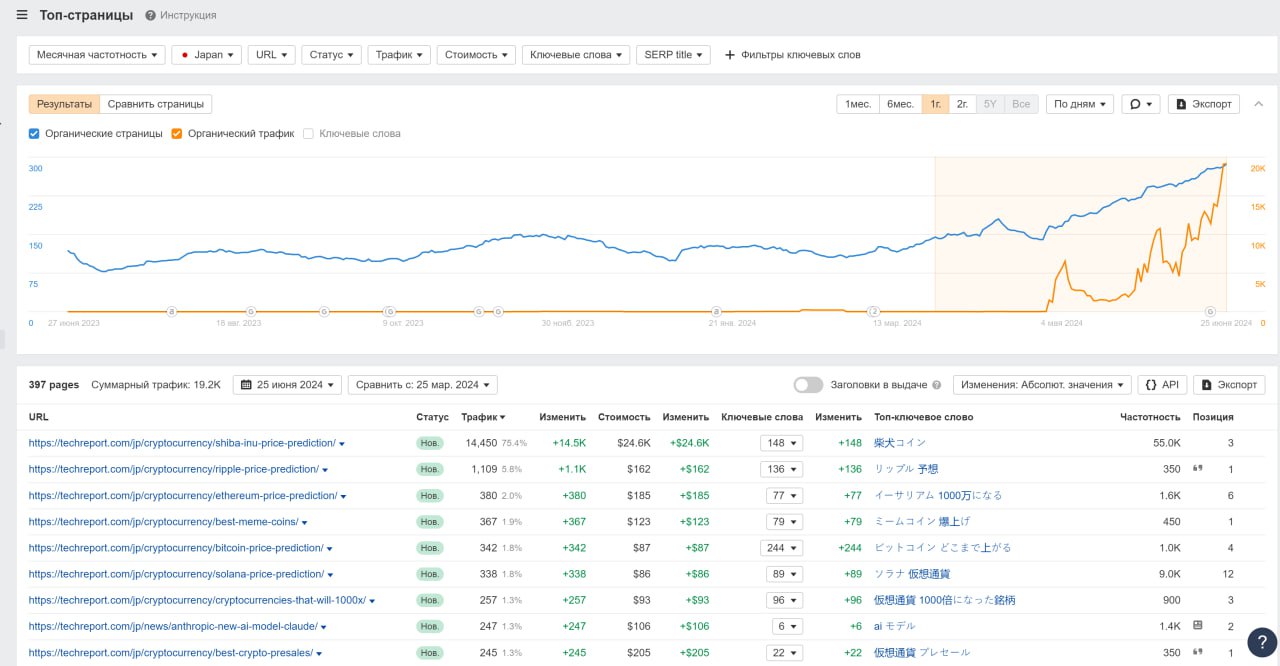This screenshot has width=1280, height=666.
Task: Toggle the Заголовки в выдаче switch
Action: pos(808,385)
